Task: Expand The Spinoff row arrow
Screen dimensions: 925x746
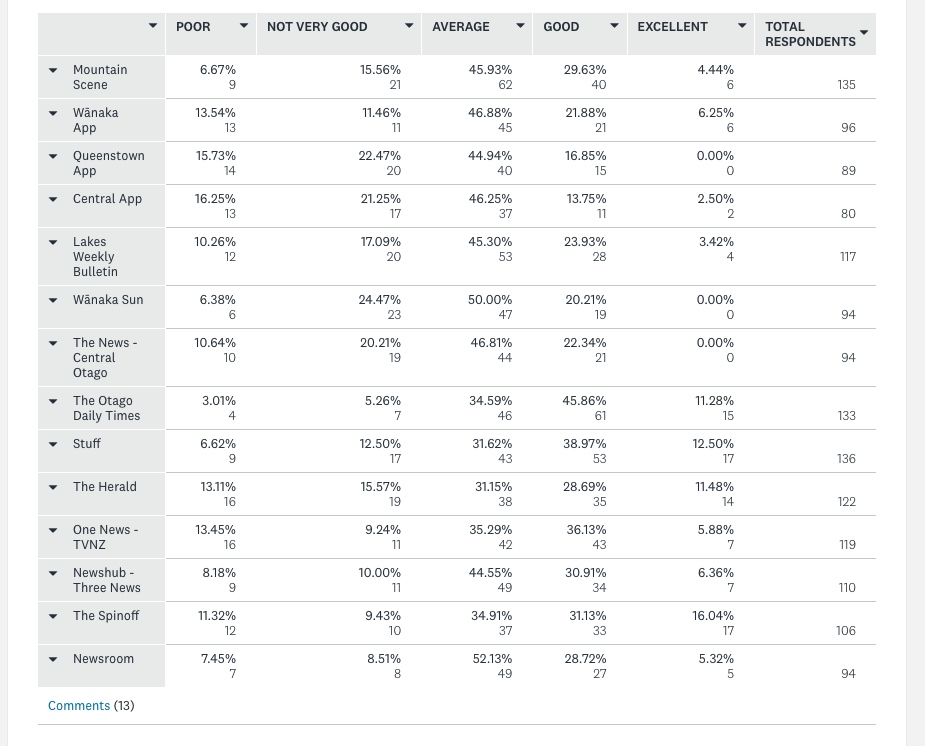Action: click(53, 616)
